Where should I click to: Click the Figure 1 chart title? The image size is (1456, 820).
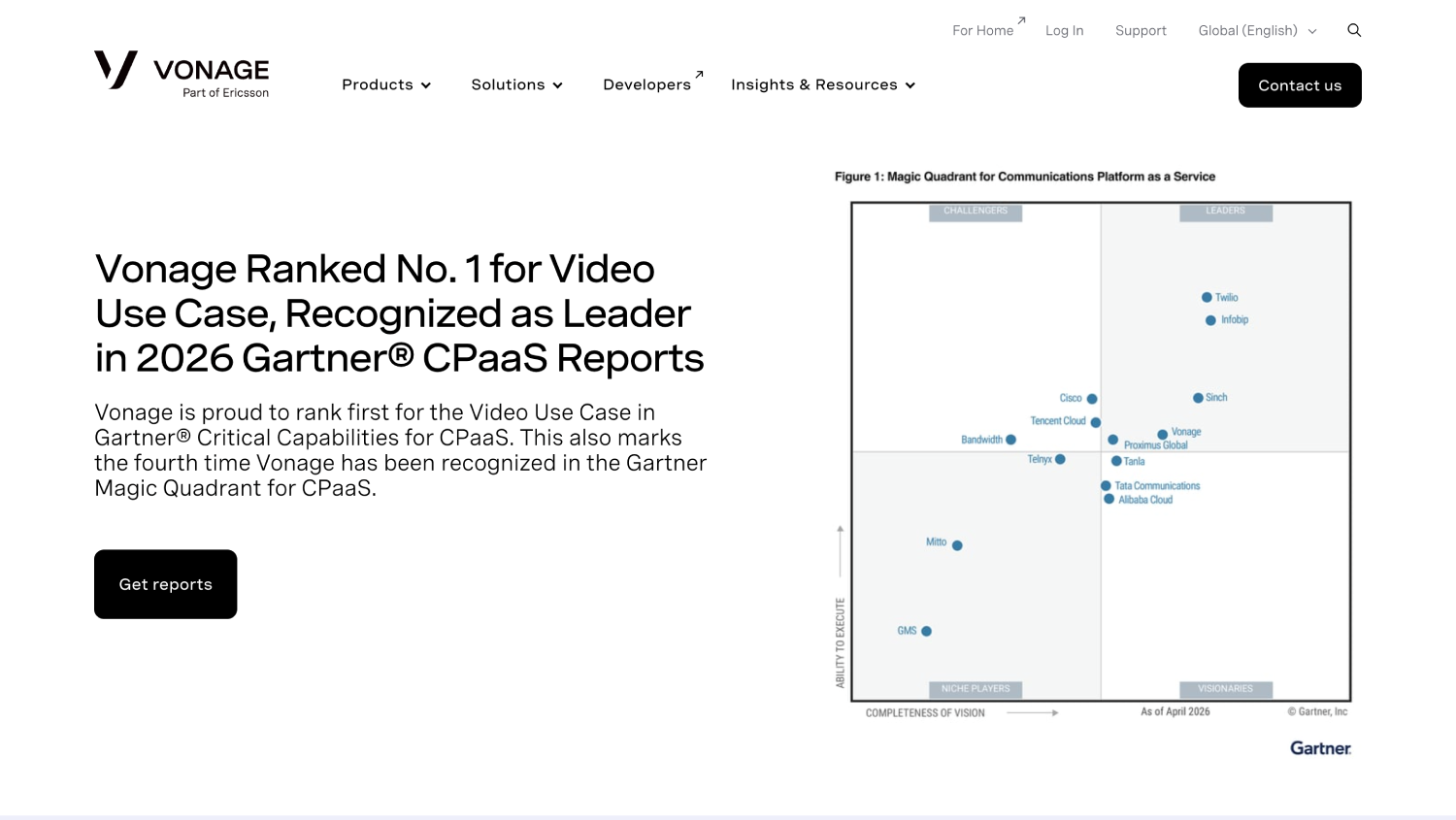tap(1025, 177)
